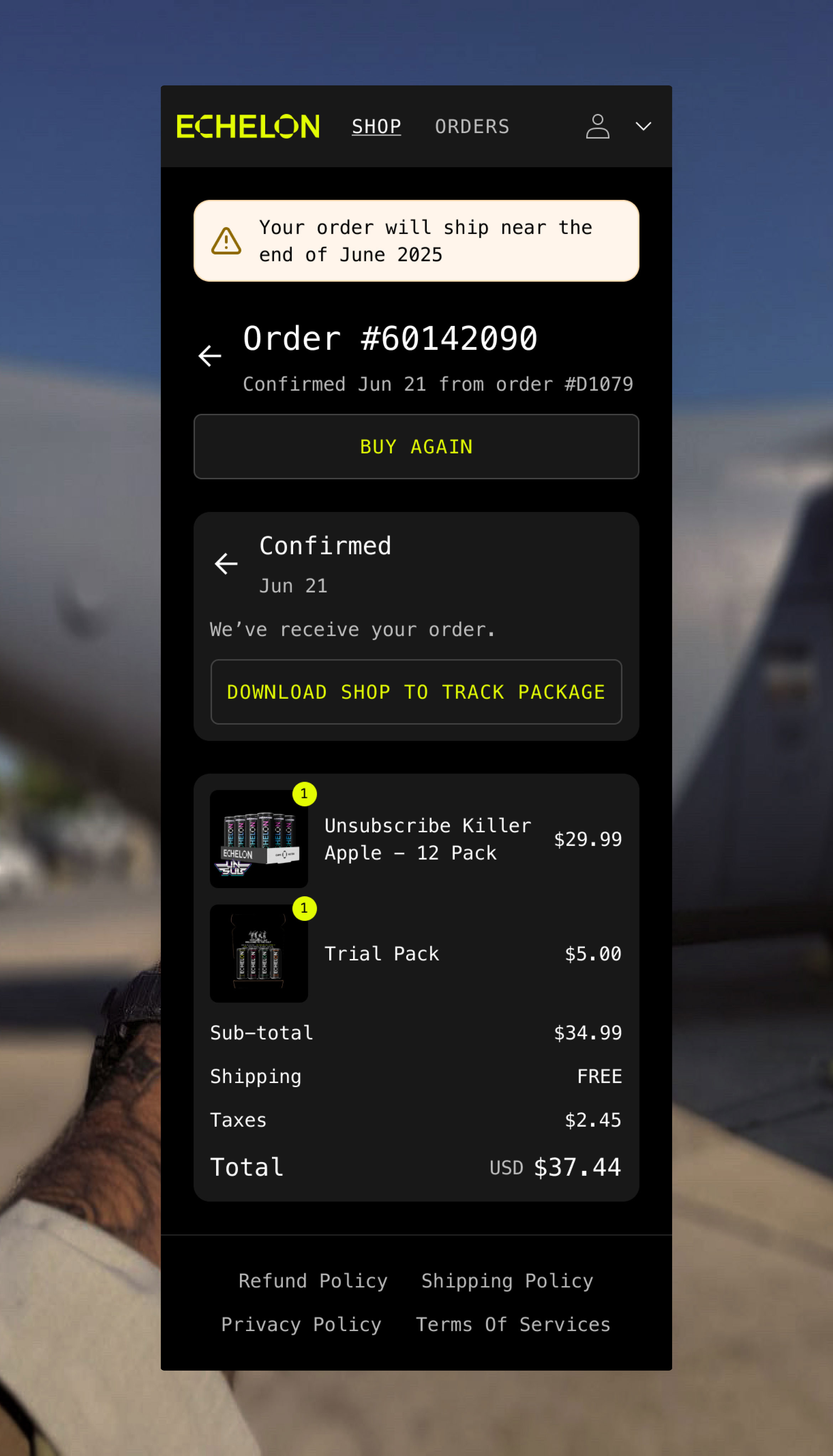
Task: Click back arrow next to Confirmed status
Action: tap(226, 564)
